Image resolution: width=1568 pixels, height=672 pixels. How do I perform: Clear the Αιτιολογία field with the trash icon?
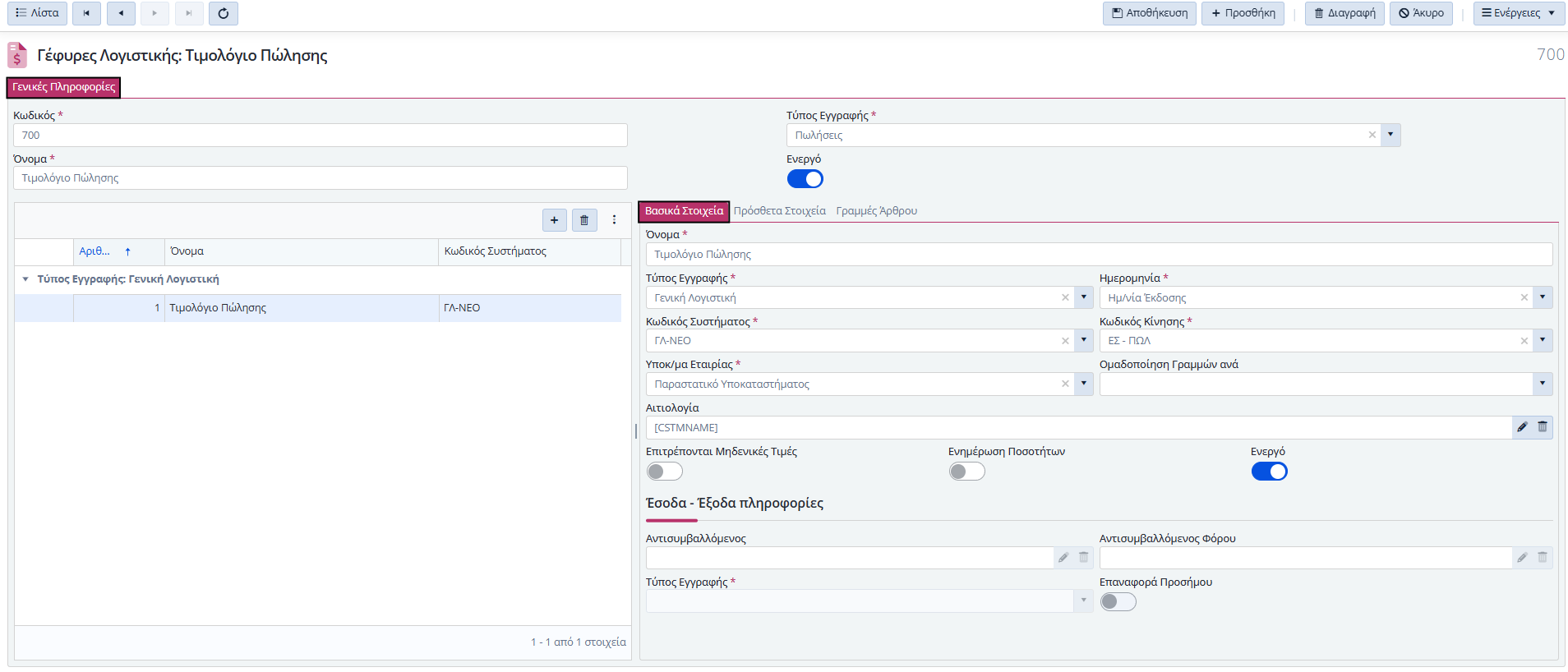[x=1543, y=427]
